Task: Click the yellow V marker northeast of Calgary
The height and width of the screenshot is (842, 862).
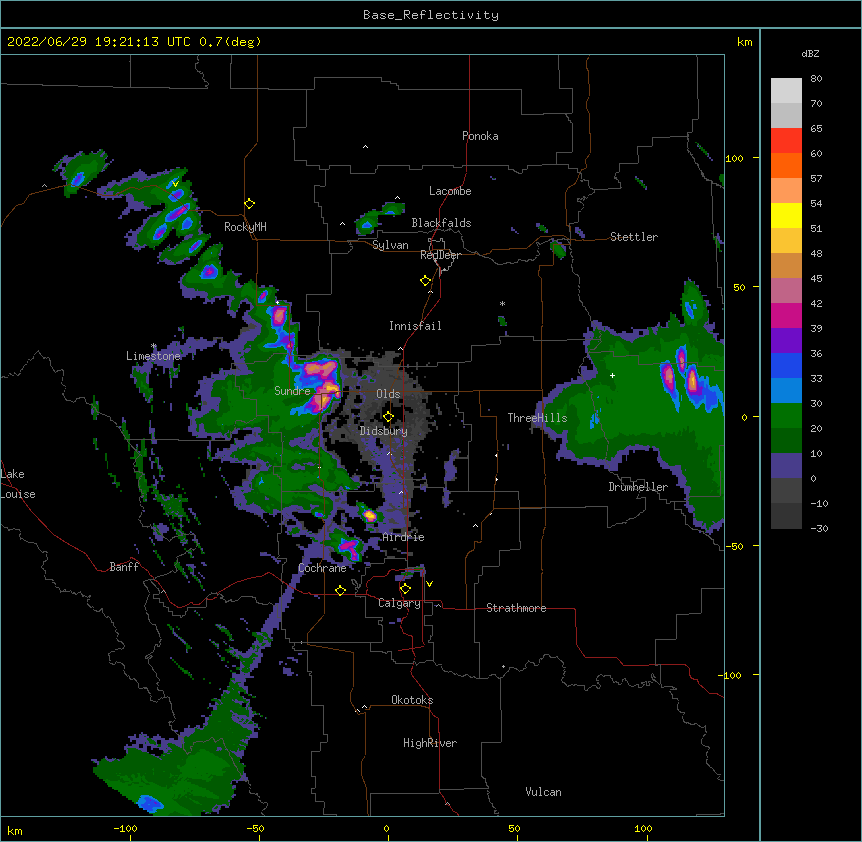Action: 429,584
